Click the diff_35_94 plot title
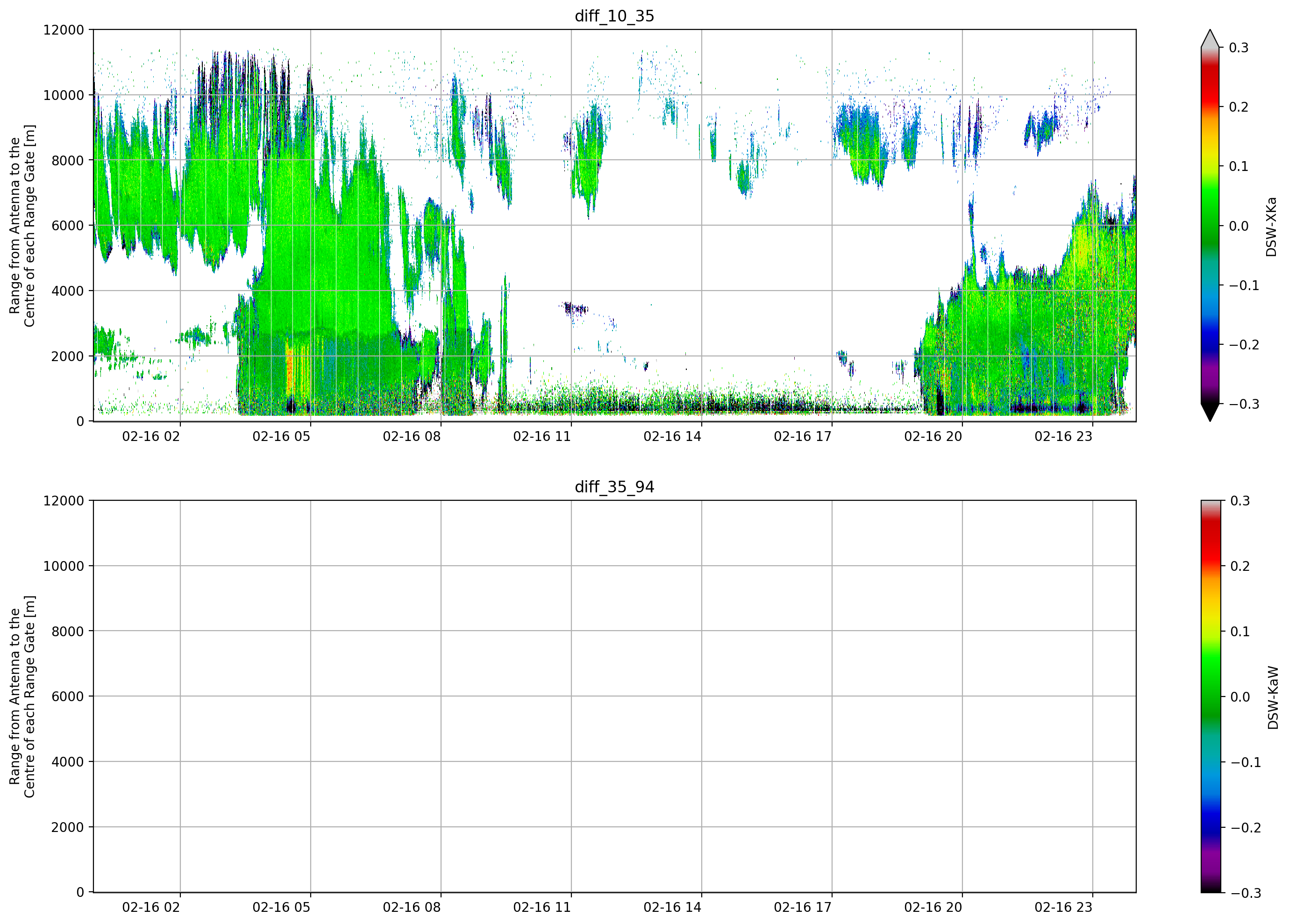The height and width of the screenshot is (924, 1289). (614, 487)
